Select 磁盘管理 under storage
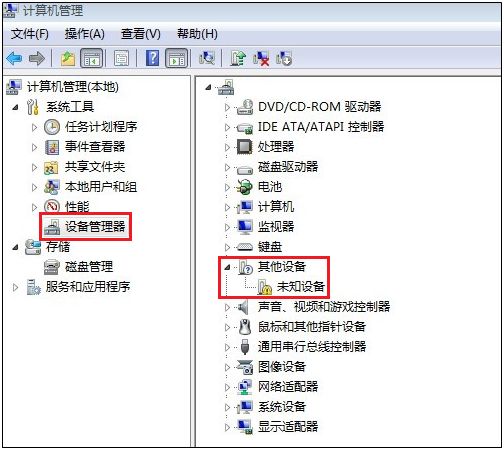This screenshot has width=504, height=450. click(89, 267)
